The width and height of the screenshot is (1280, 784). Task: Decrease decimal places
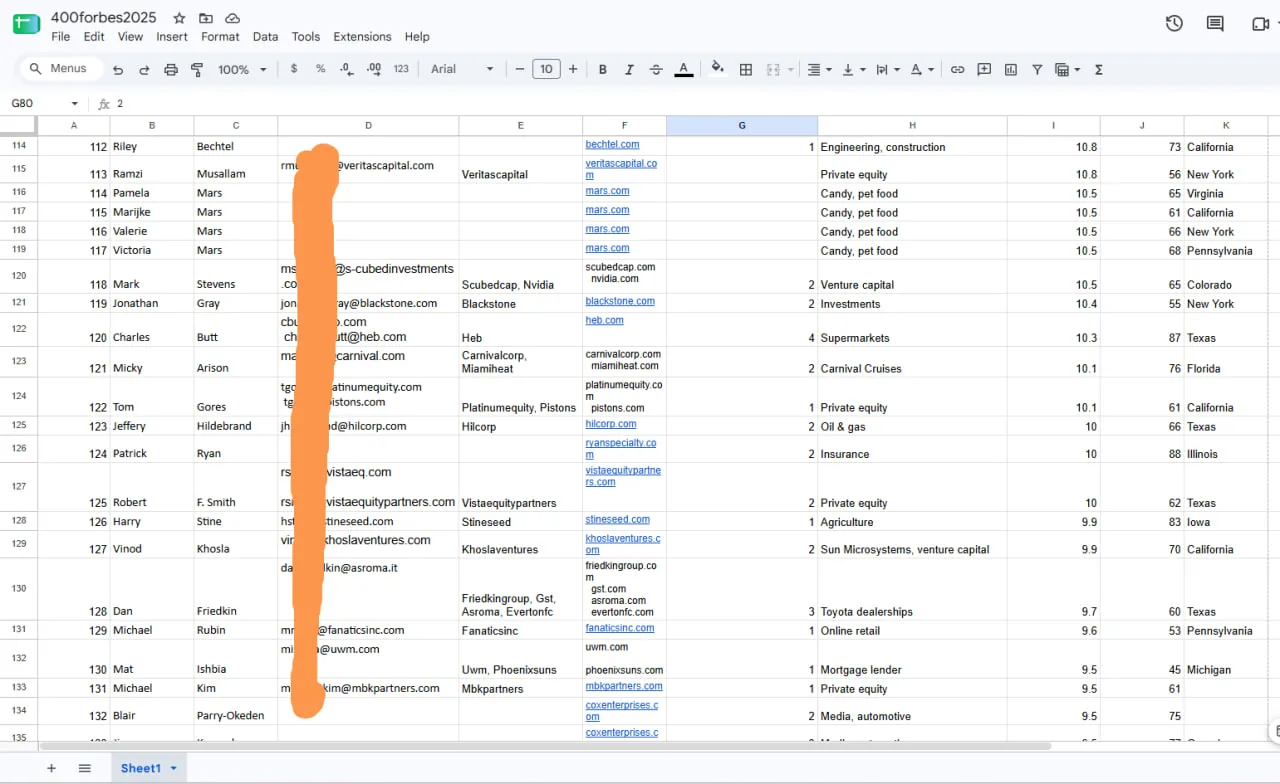click(346, 69)
